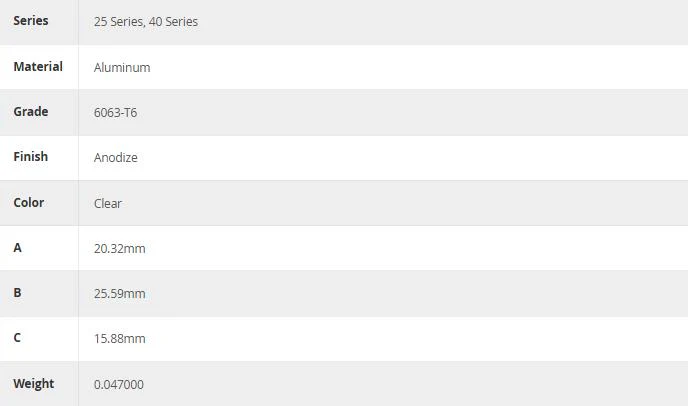Image resolution: width=688 pixels, height=406 pixels.
Task: Click the Weight row label
Action: pos(34,384)
